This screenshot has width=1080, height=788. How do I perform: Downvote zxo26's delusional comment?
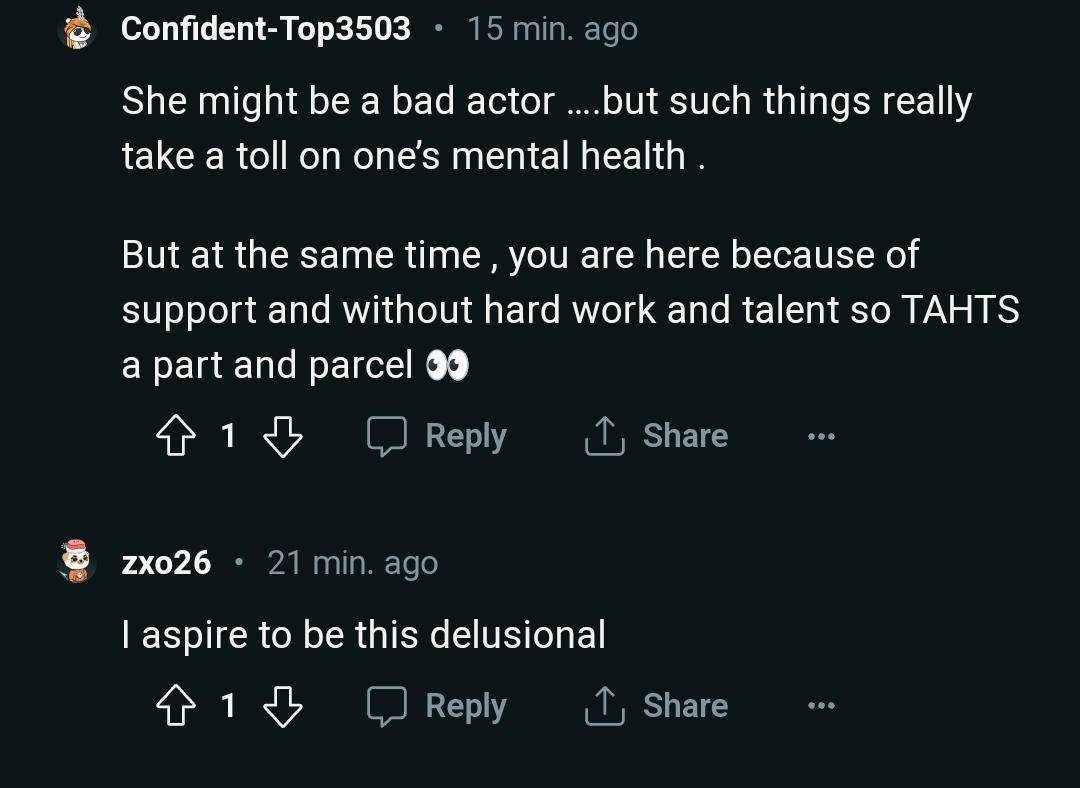[x=282, y=706]
